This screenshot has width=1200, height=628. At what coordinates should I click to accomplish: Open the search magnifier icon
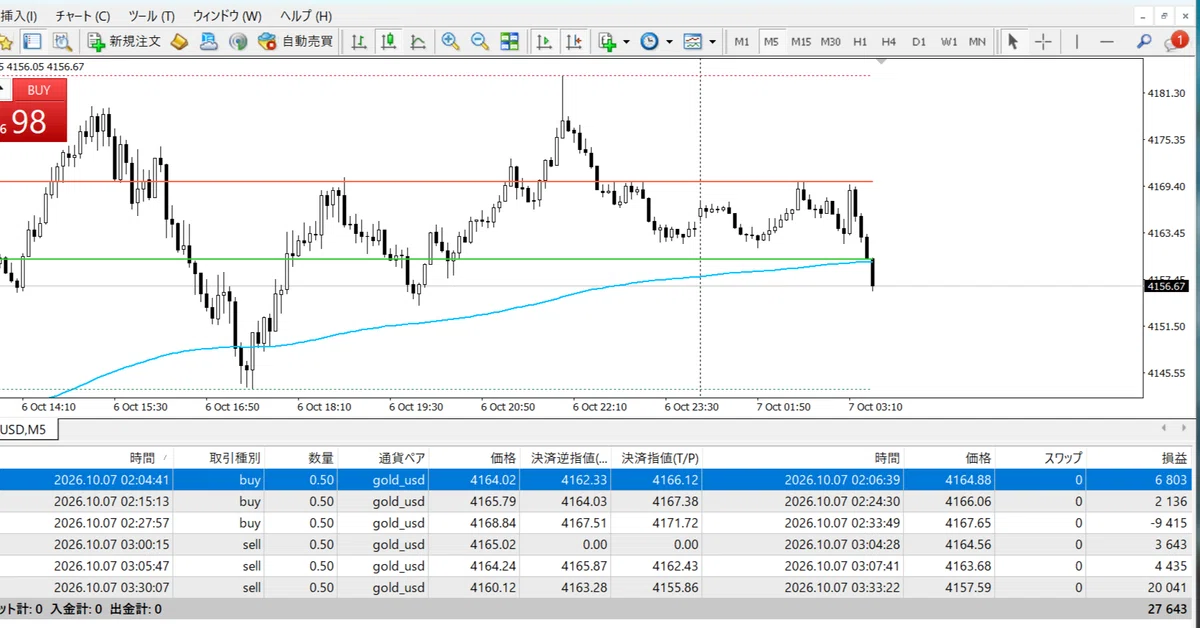[1144, 42]
